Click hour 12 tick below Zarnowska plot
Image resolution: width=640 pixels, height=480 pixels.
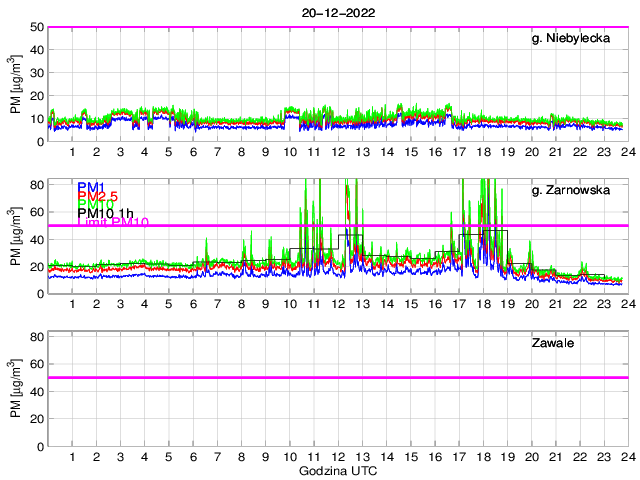coord(338,304)
